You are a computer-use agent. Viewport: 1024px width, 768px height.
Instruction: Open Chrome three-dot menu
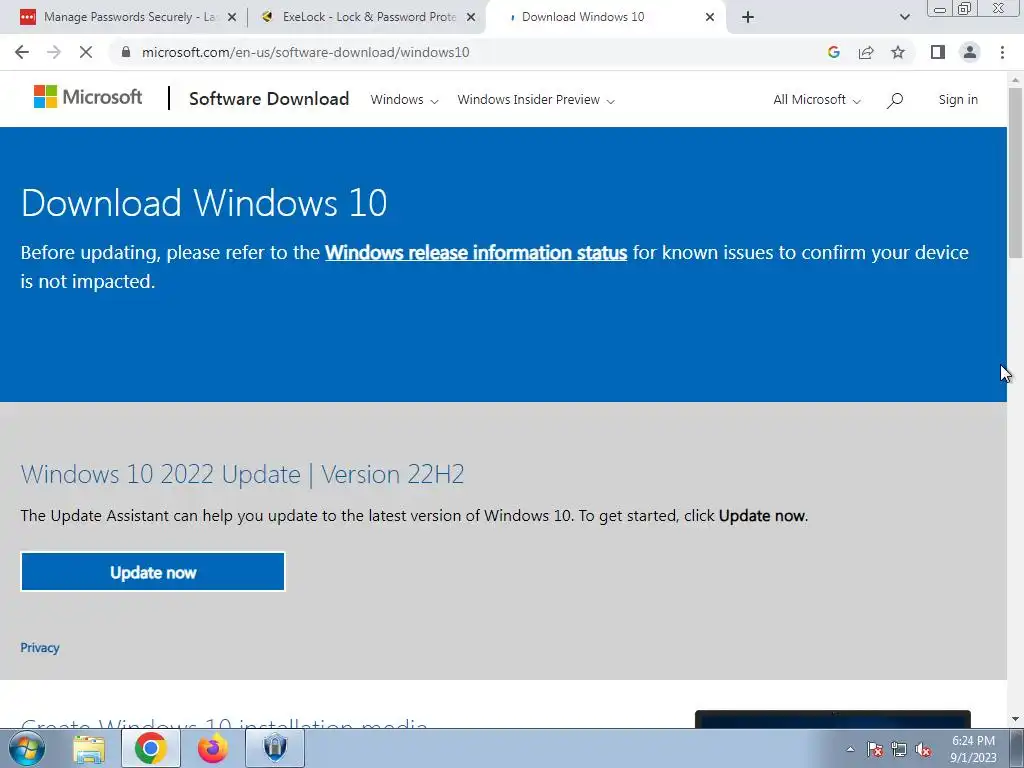[1002, 52]
